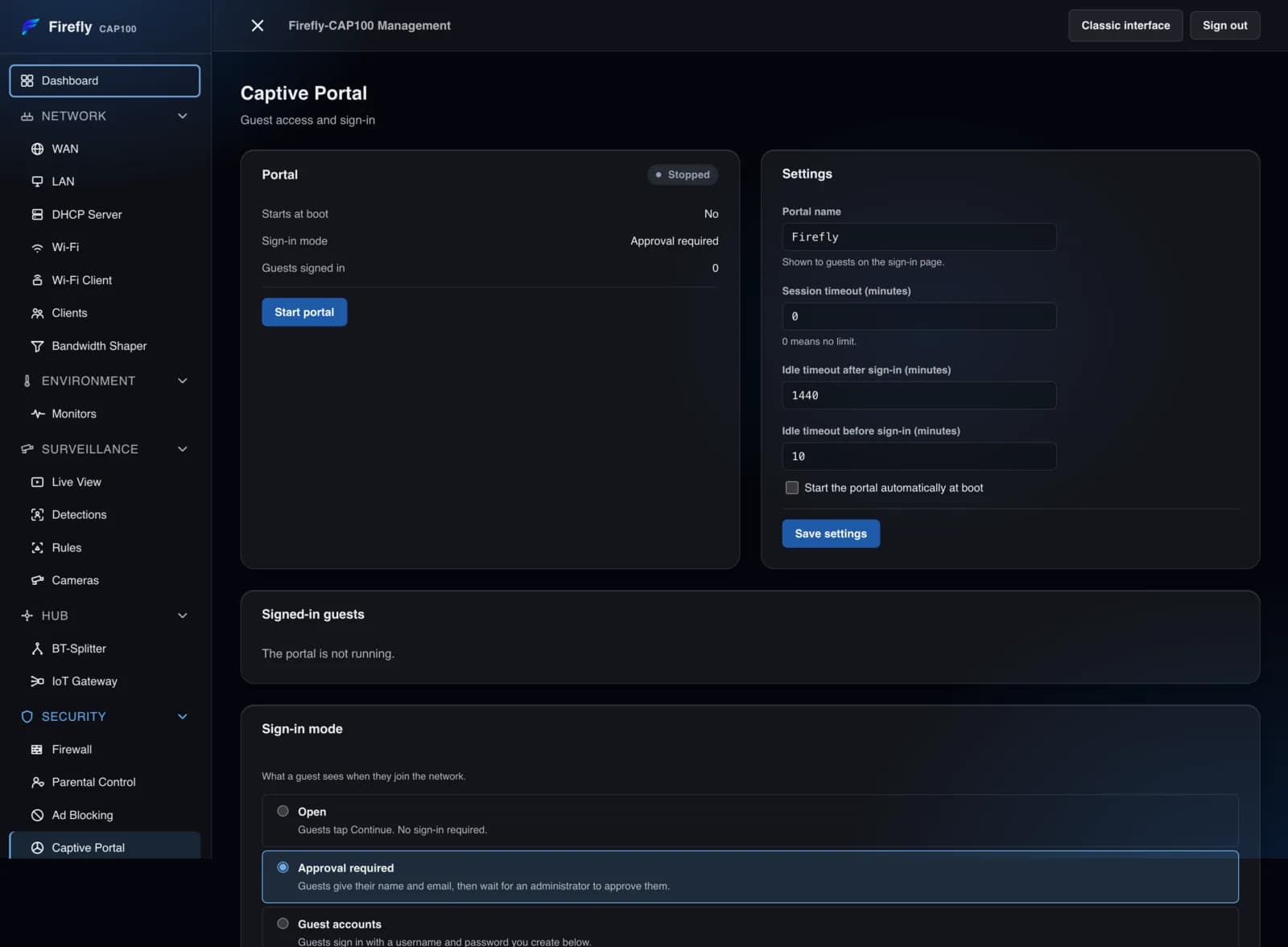Click the 'Firefly-CAP100 Management' title

click(x=369, y=26)
